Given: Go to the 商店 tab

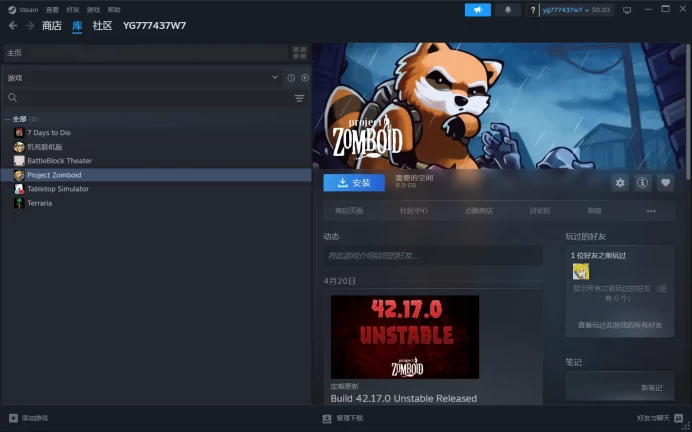Looking at the screenshot, I should (52, 26).
